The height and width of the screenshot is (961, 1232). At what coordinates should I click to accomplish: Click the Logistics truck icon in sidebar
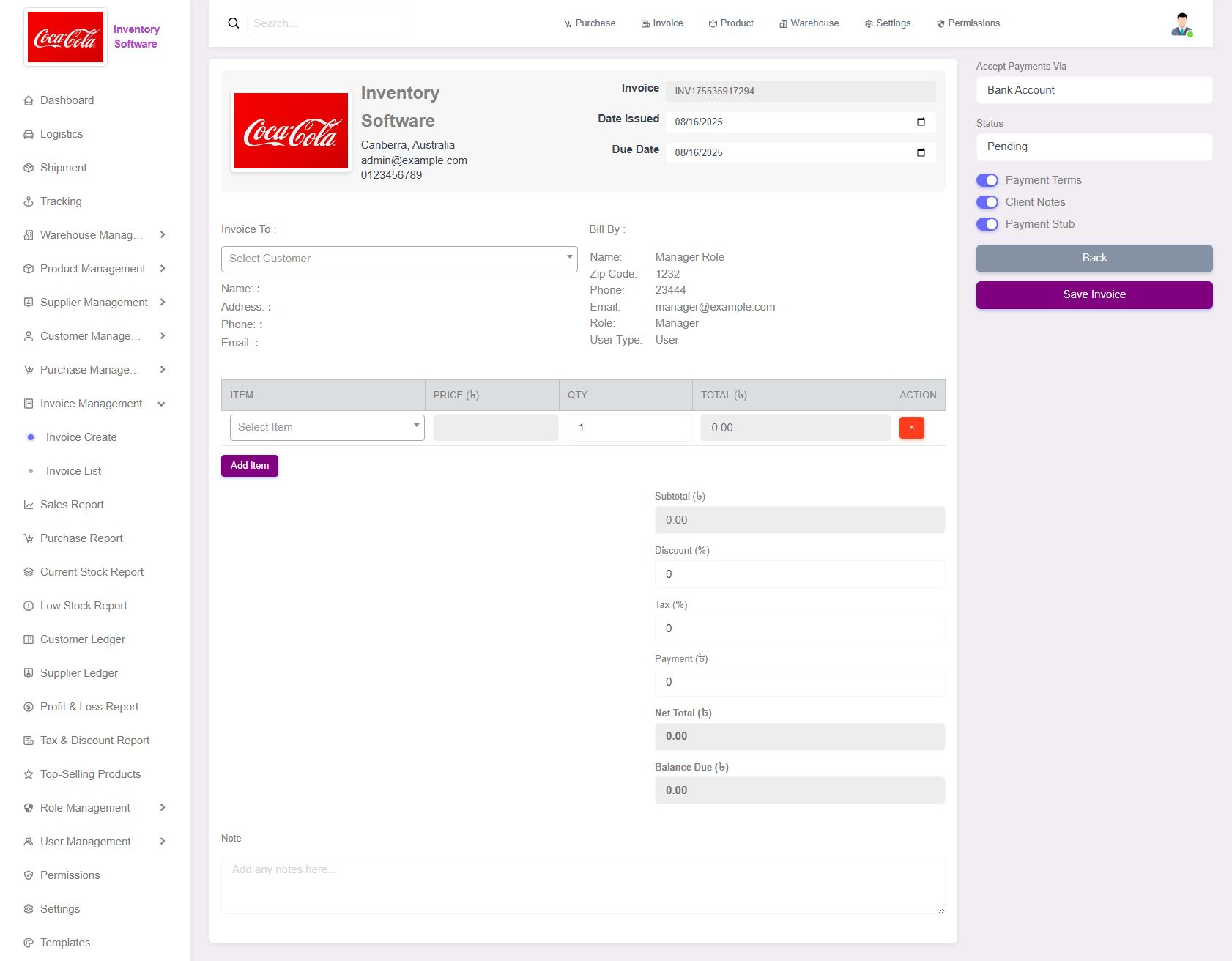[x=29, y=134]
